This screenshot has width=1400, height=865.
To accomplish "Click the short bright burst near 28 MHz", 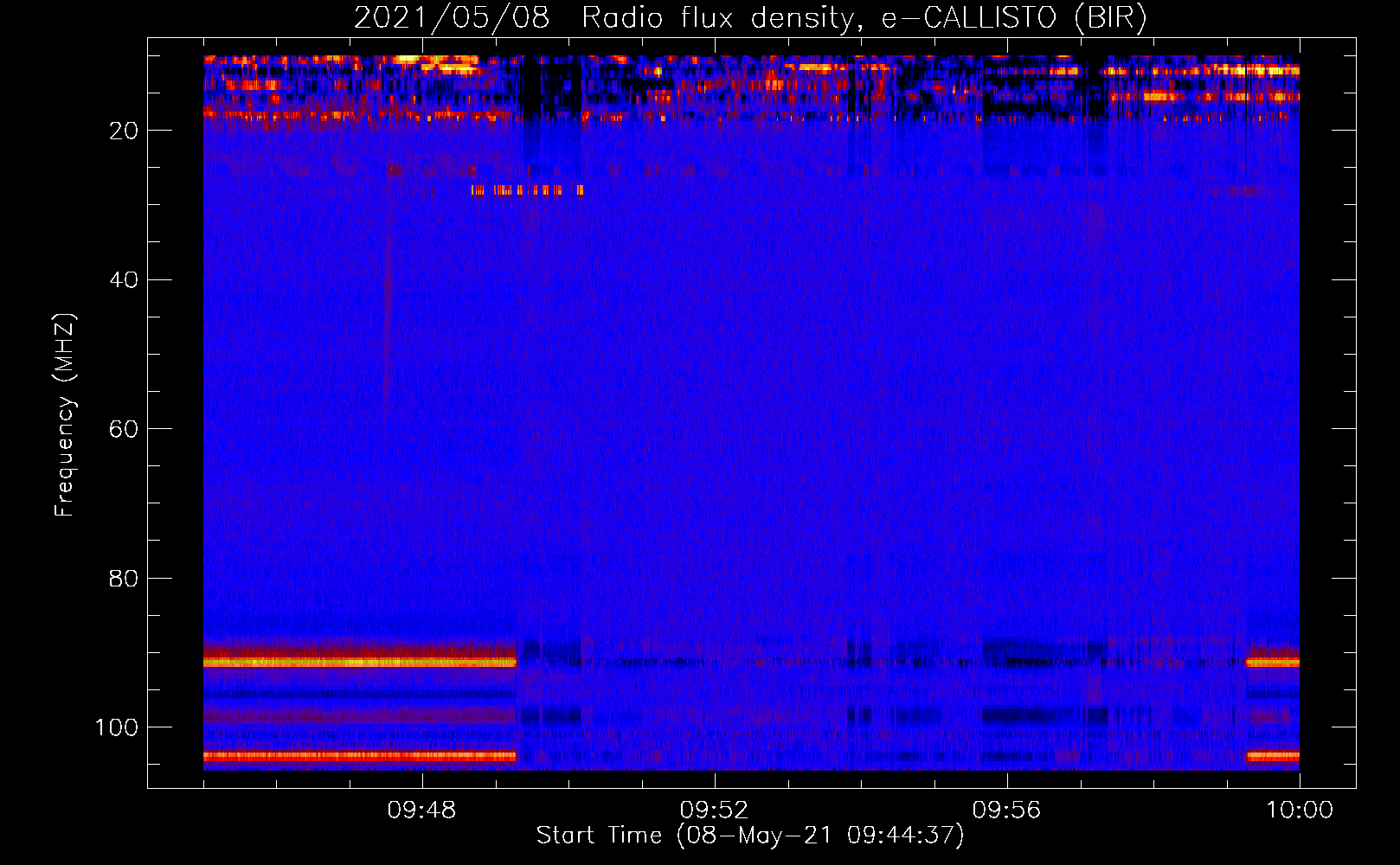I will (527, 190).
